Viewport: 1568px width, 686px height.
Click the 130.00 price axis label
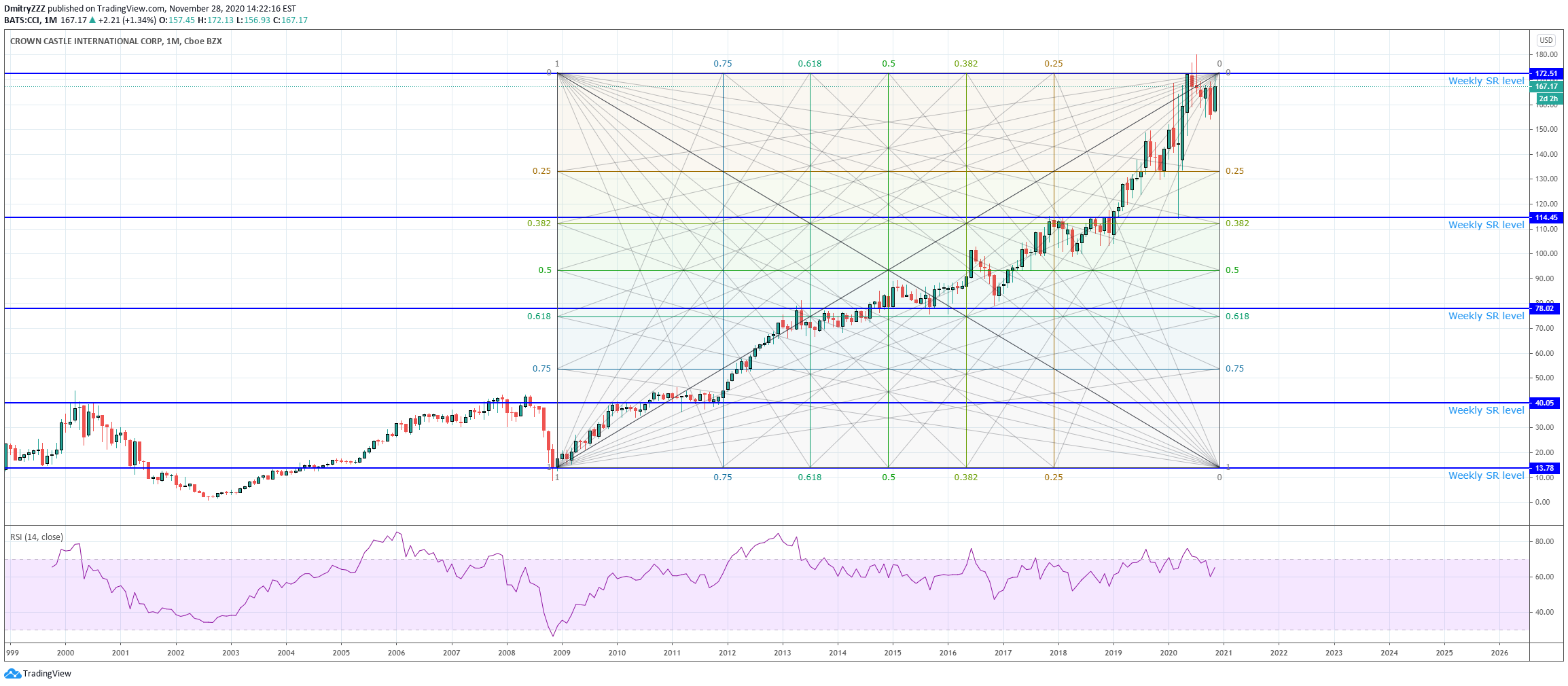pos(1546,179)
